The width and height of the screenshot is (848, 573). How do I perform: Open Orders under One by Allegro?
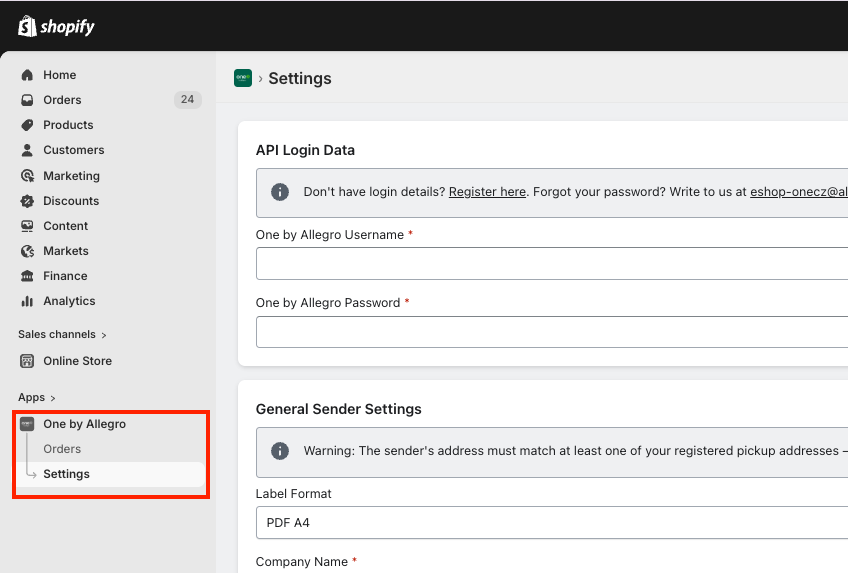[62, 449]
